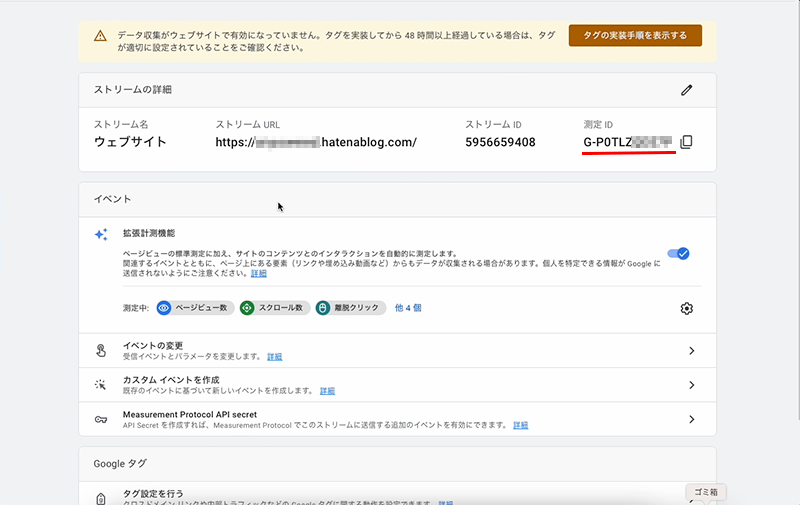
Task: Select the ページビュー数 chip label
Action: tap(201, 308)
